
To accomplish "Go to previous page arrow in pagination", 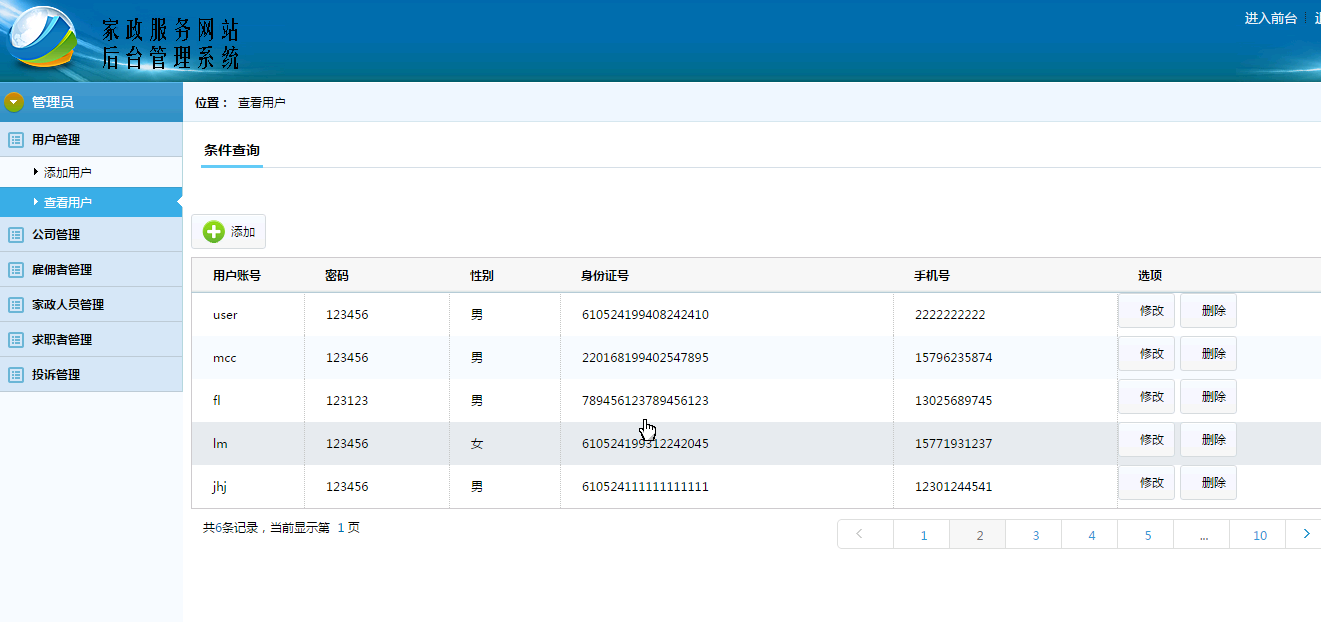I will click(865, 534).
